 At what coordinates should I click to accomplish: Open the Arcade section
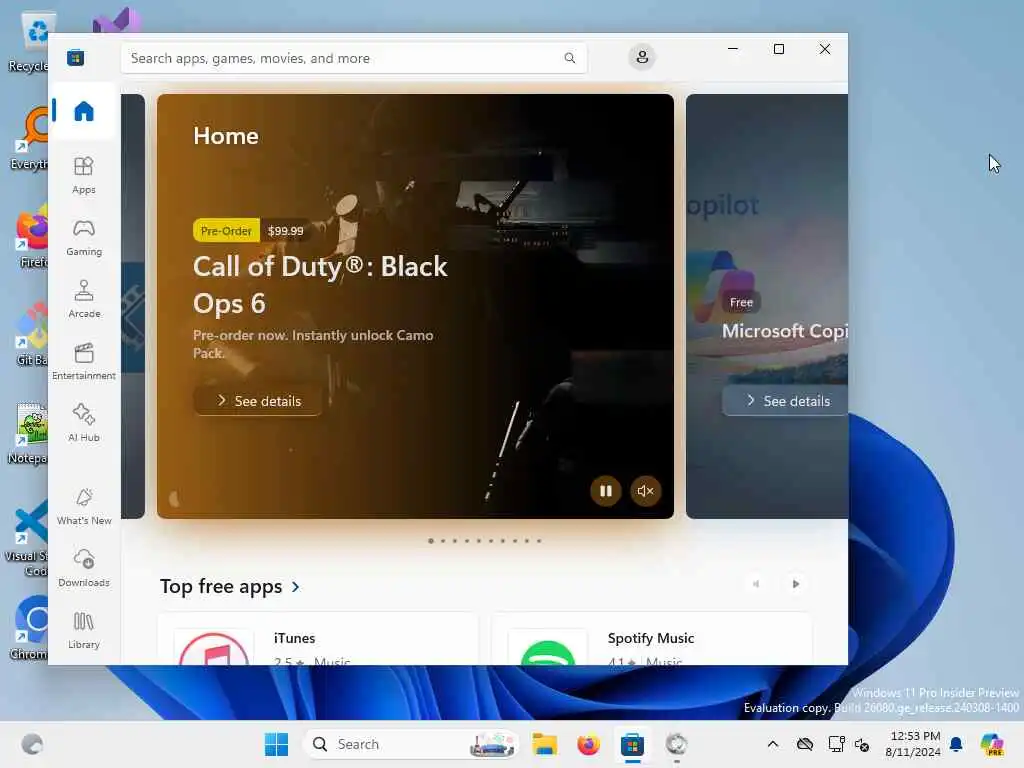pyautogui.click(x=84, y=300)
